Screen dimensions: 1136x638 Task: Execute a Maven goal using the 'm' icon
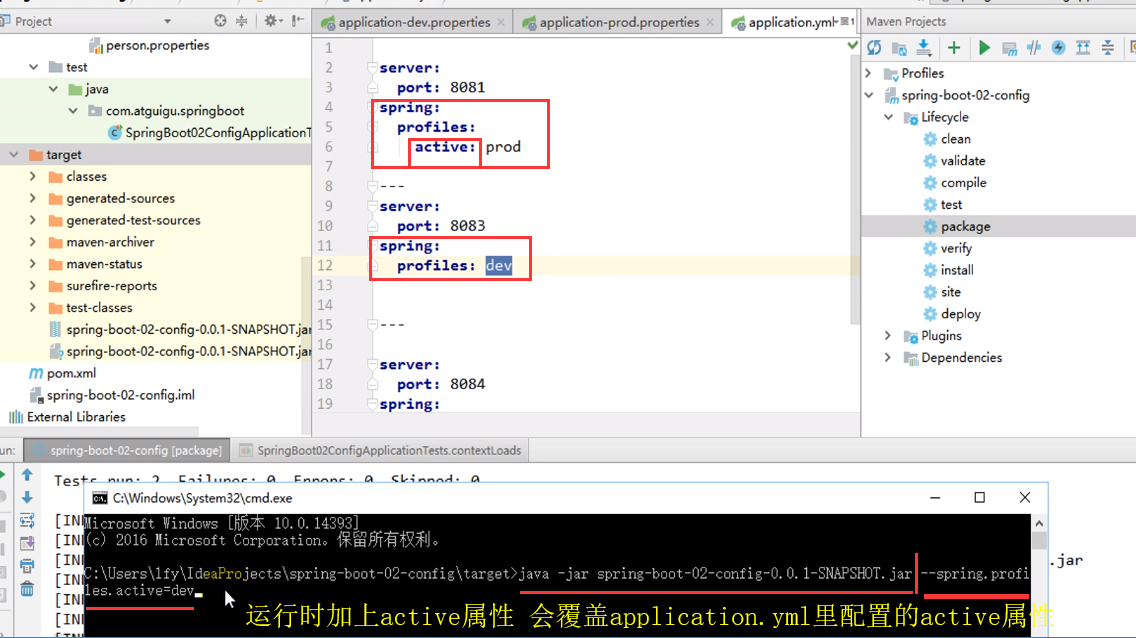point(1008,46)
